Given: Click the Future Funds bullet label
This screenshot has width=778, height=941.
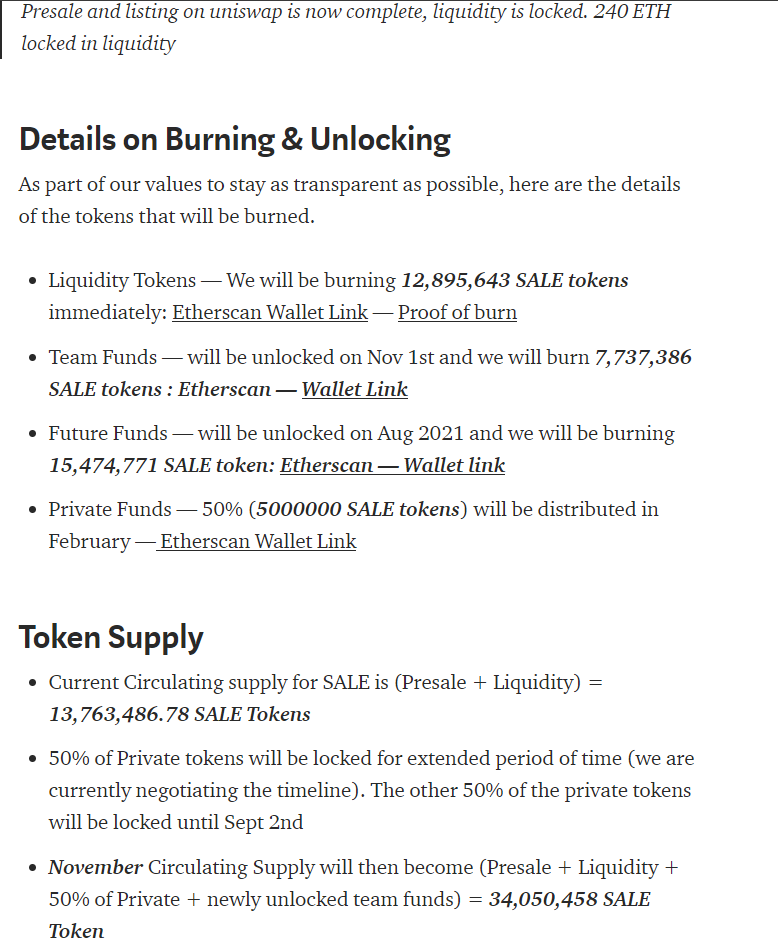Looking at the screenshot, I should click(108, 434).
